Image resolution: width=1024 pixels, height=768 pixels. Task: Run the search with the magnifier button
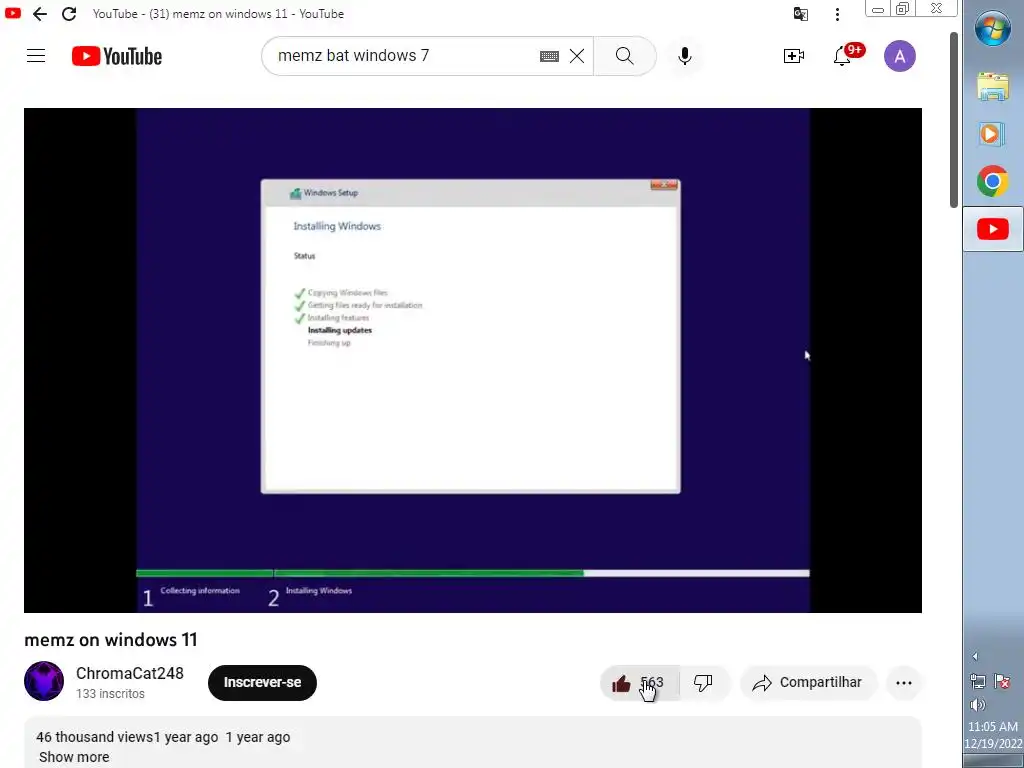(624, 56)
